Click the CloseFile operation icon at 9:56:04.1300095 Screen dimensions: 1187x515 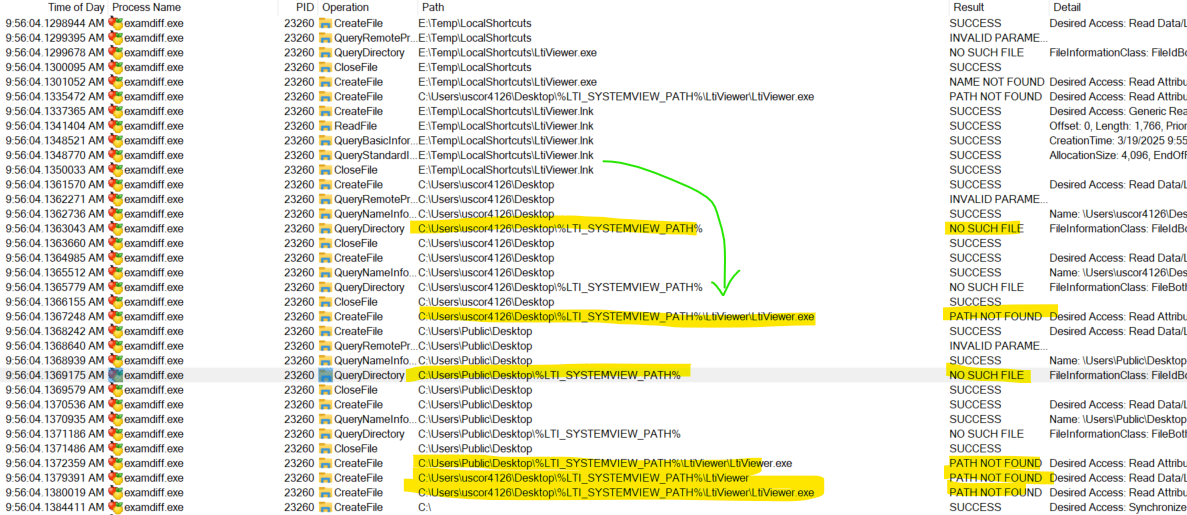325,67
